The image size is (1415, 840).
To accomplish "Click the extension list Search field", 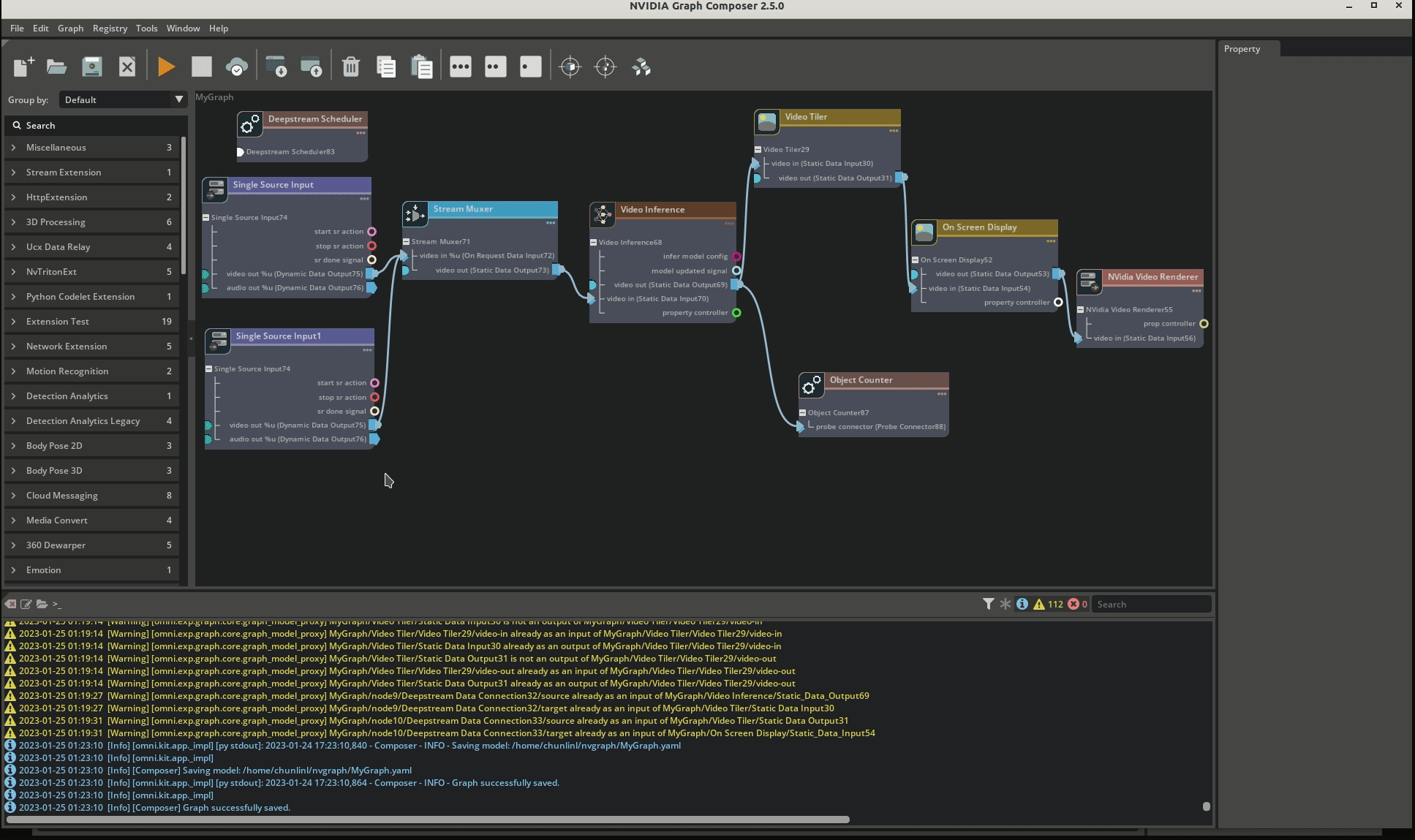I will click(95, 125).
